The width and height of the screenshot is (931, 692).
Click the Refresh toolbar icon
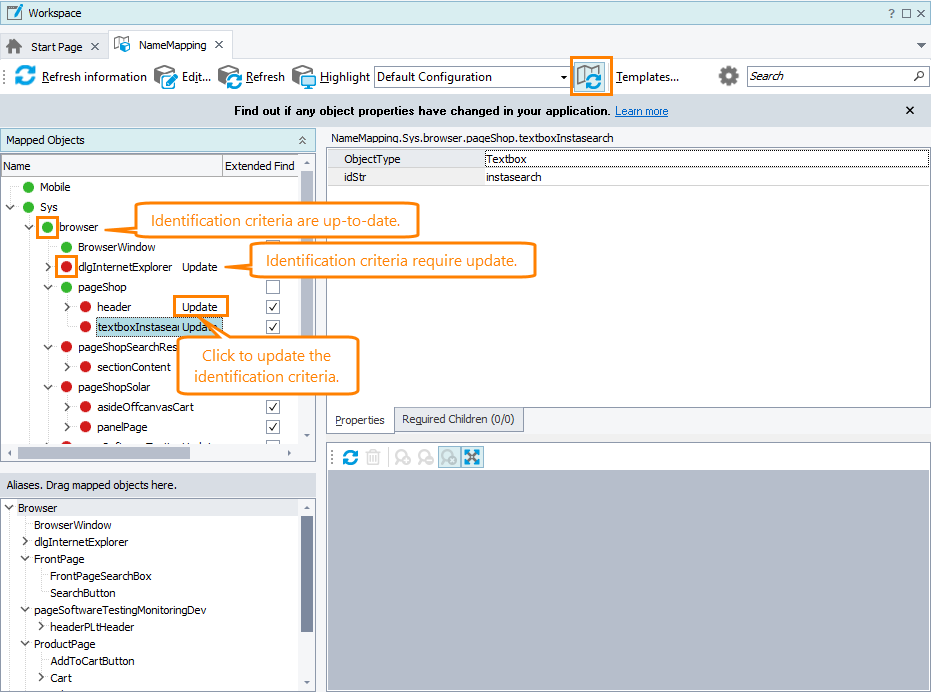pos(230,76)
